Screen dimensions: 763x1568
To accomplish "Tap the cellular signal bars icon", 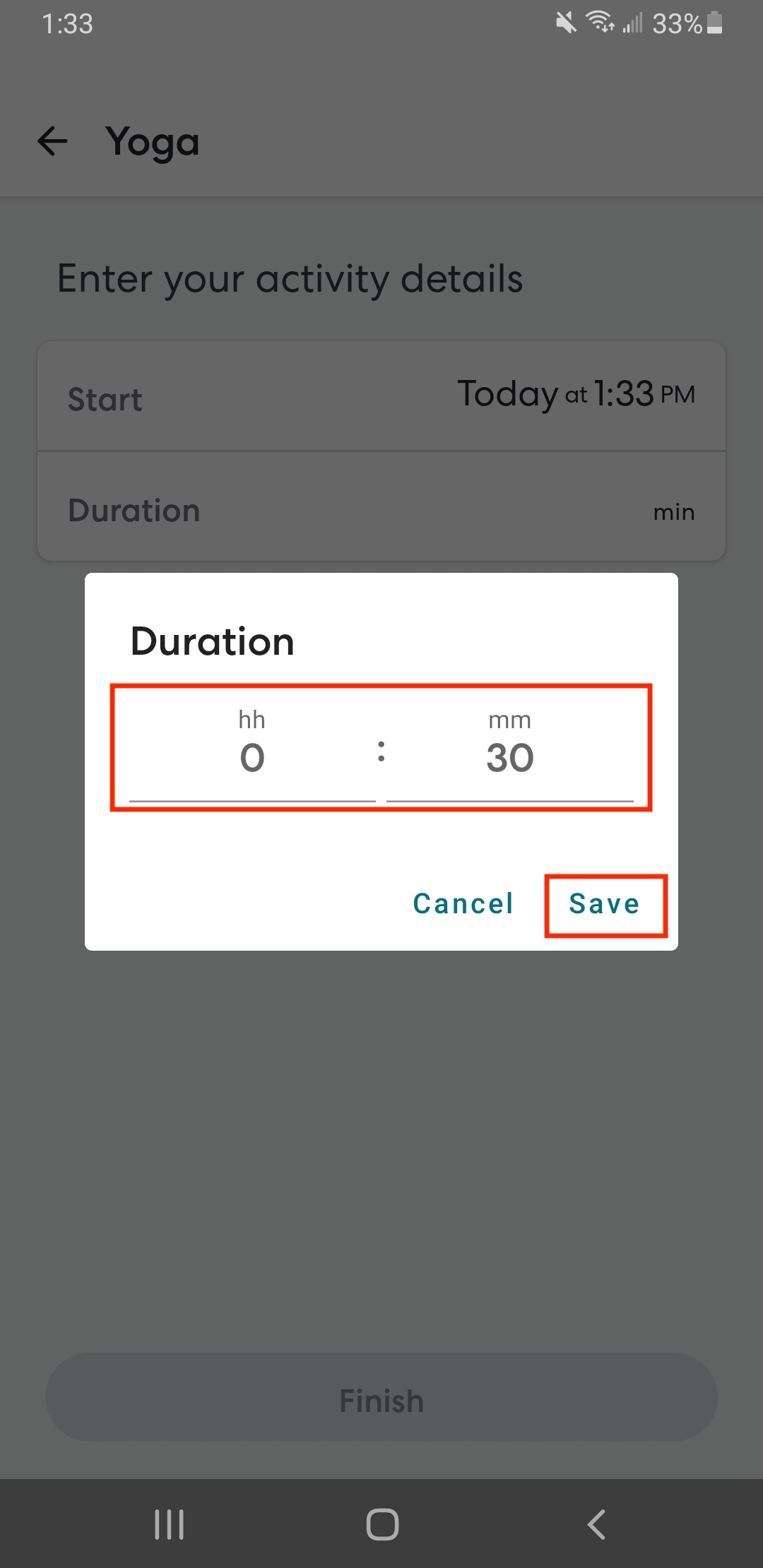I will click(632, 23).
